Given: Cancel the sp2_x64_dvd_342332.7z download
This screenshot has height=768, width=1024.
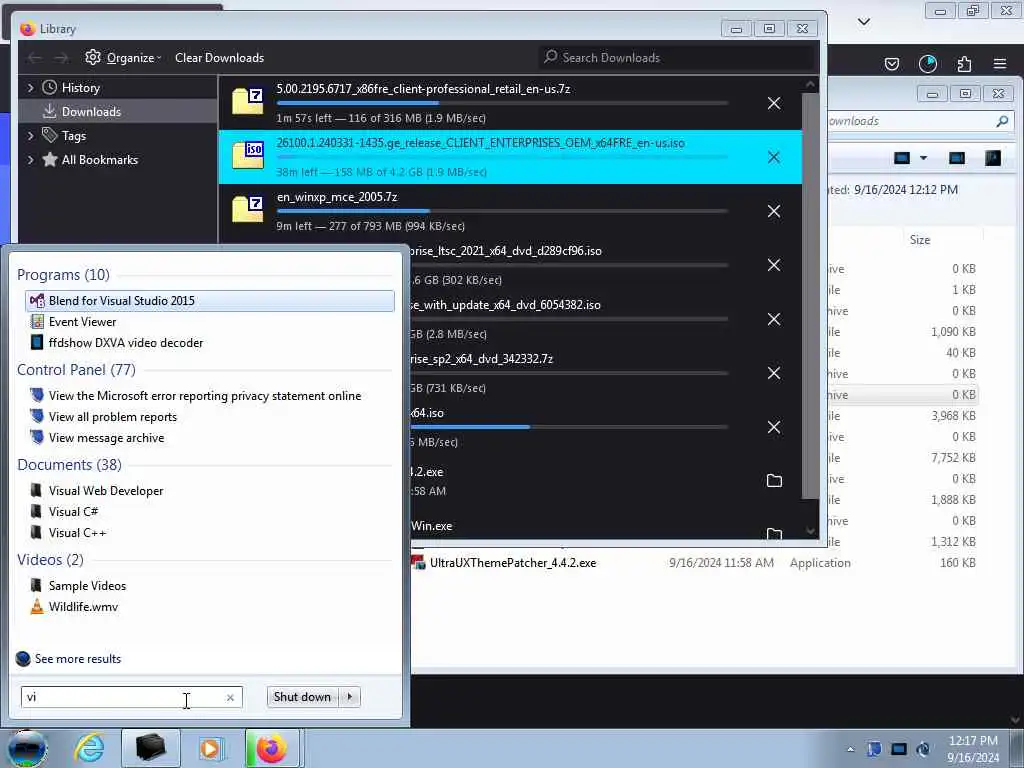Looking at the screenshot, I should coord(774,373).
